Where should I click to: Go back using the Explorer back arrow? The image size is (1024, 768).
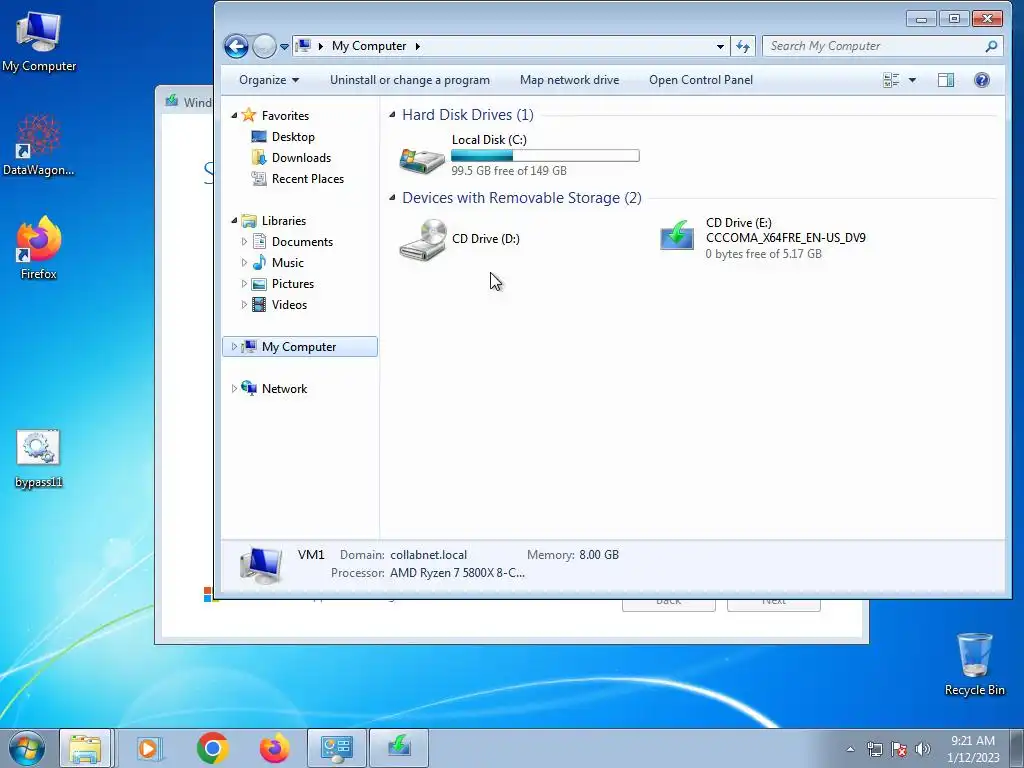(x=236, y=46)
